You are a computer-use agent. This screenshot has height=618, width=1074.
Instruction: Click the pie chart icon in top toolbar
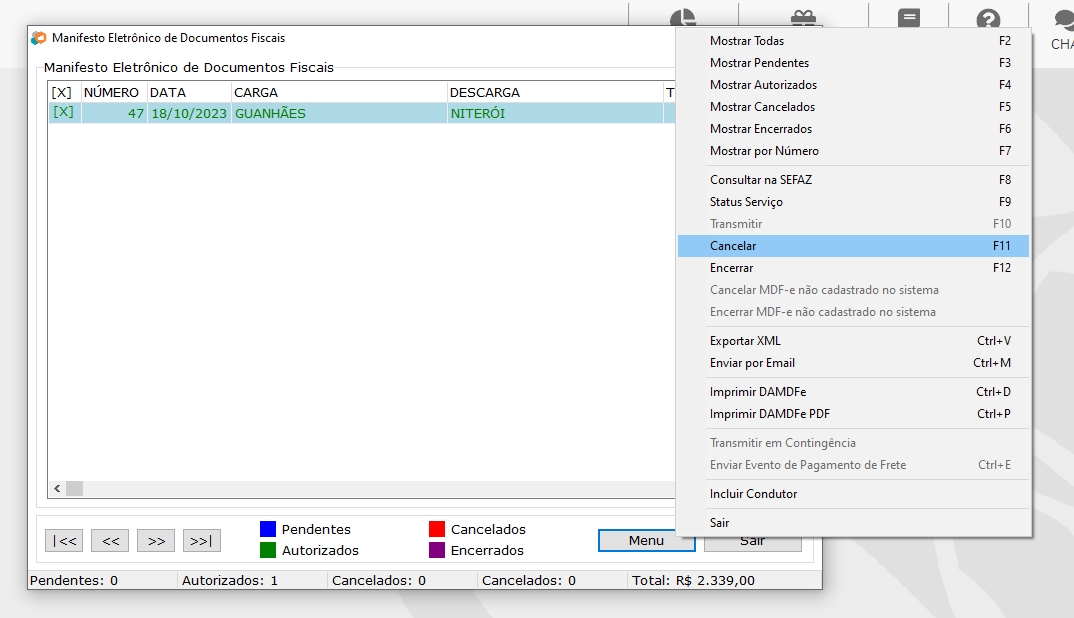682,18
